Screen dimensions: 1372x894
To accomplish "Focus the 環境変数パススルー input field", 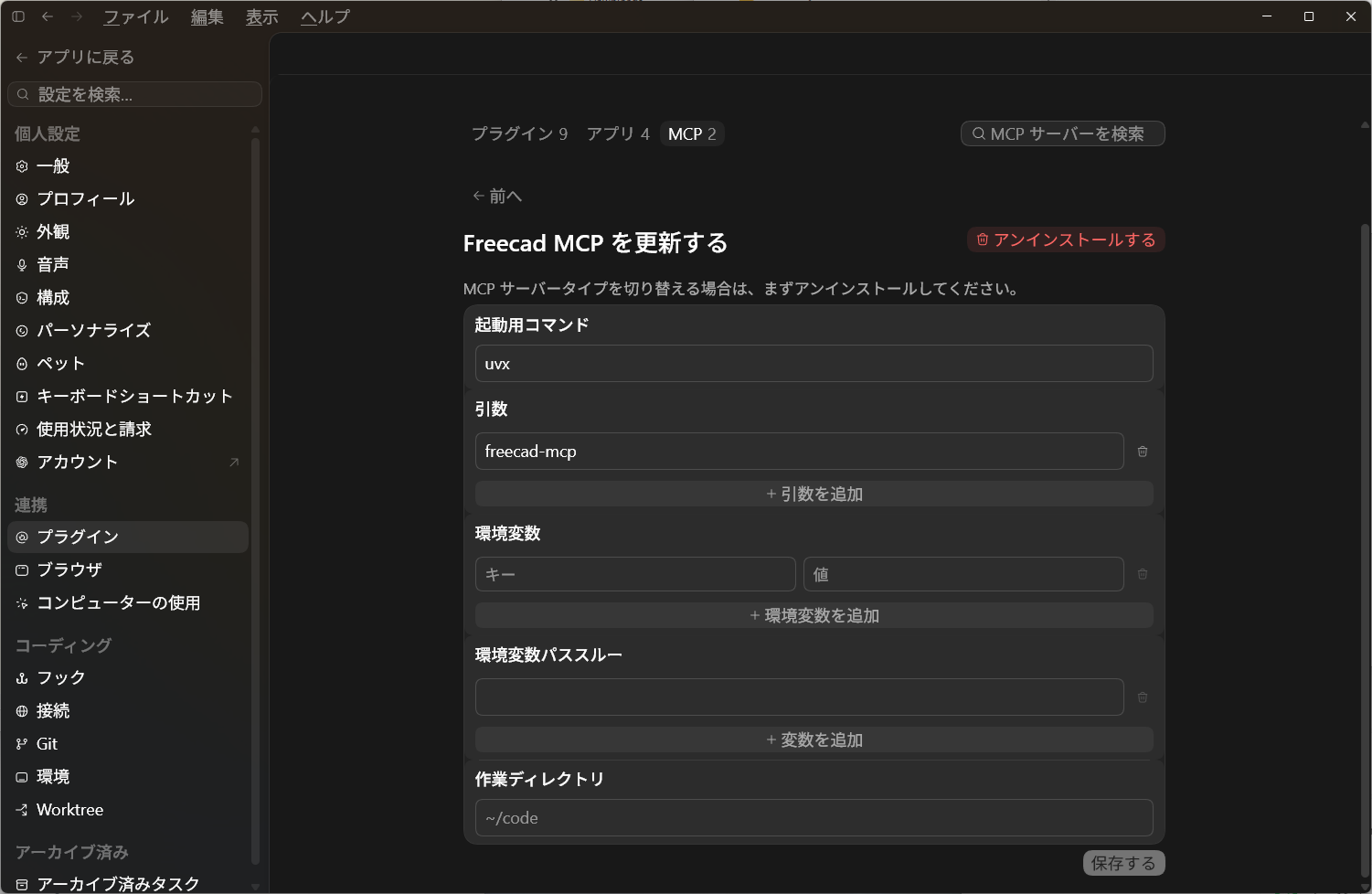I will point(800,697).
